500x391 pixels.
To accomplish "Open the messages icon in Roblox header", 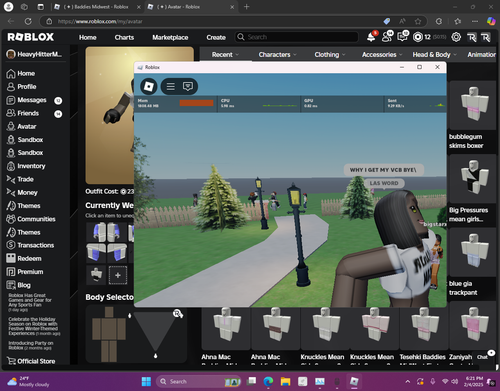I will coord(402,37).
